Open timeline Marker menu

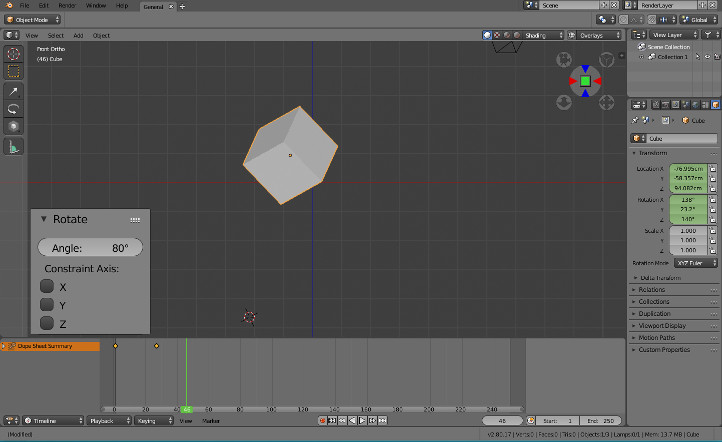click(211, 420)
